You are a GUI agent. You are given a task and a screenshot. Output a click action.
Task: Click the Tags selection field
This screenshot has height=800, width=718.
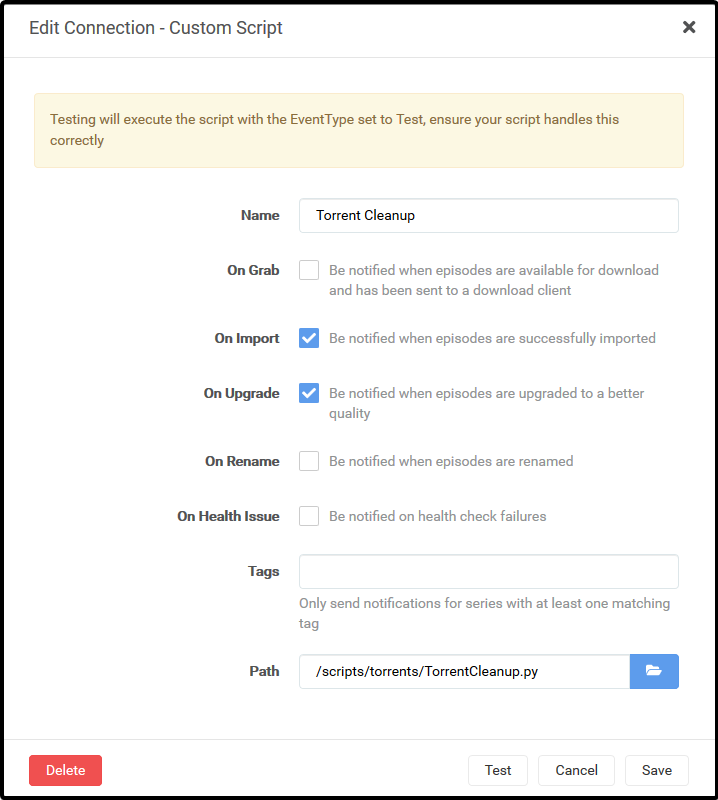click(x=488, y=571)
